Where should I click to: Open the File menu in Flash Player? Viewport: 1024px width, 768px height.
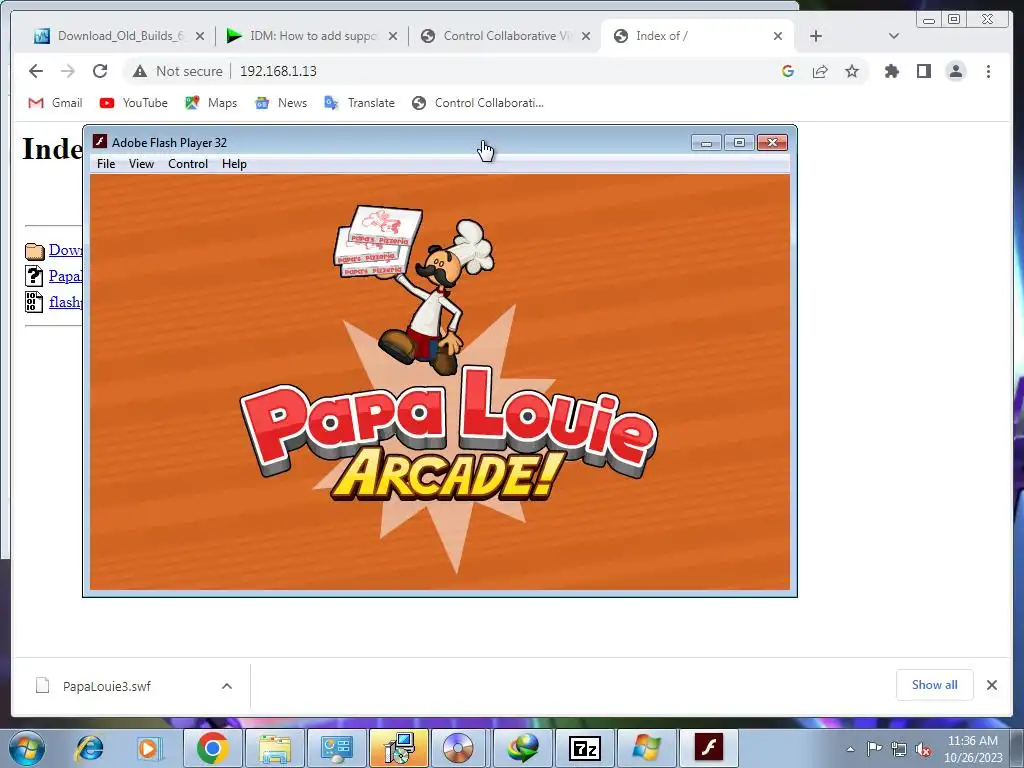coord(106,164)
